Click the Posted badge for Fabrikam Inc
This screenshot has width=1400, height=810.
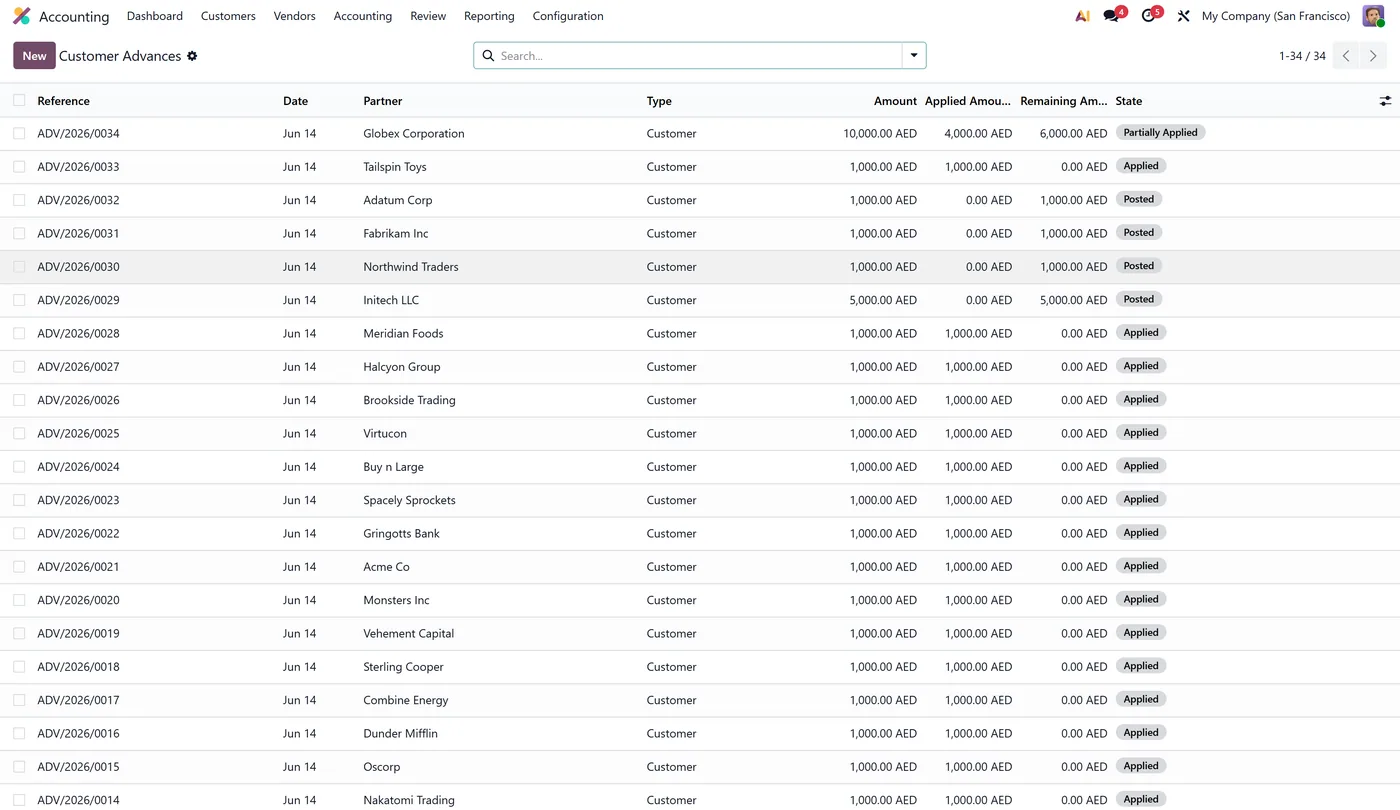(x=1138, y=233)
